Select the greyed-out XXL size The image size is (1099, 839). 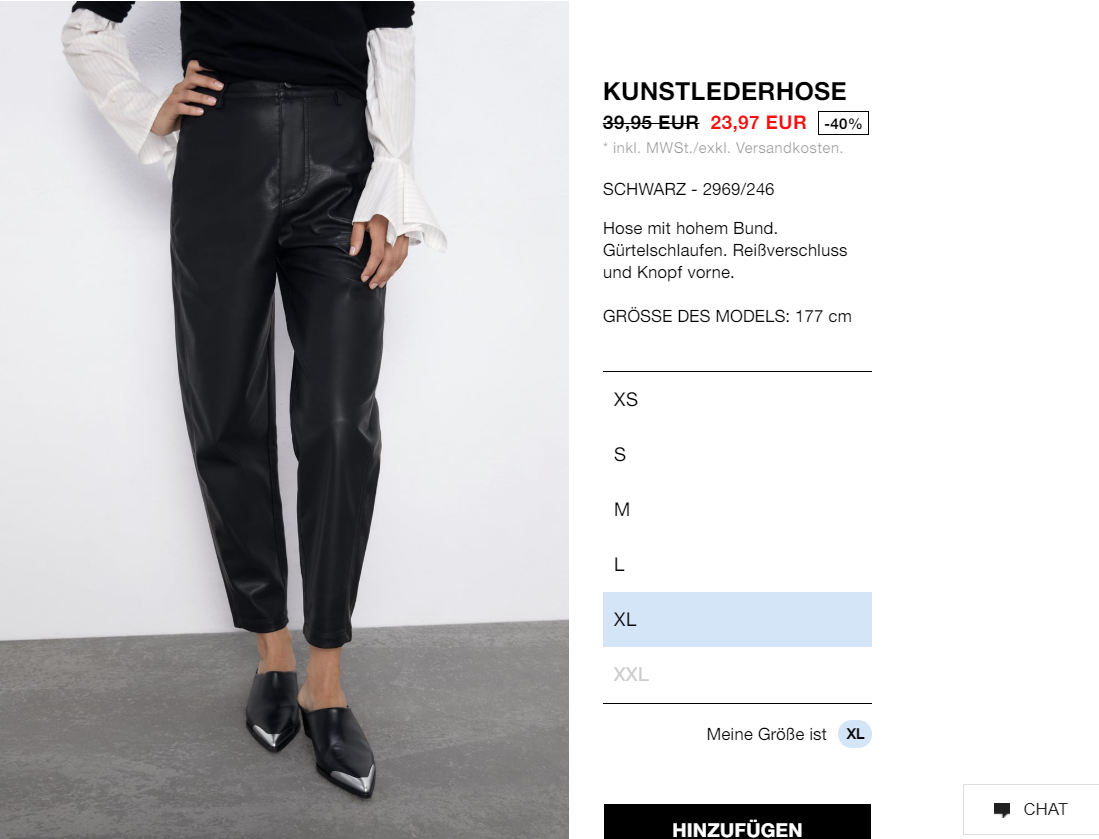pyautogui.click(x=737, y=674)
